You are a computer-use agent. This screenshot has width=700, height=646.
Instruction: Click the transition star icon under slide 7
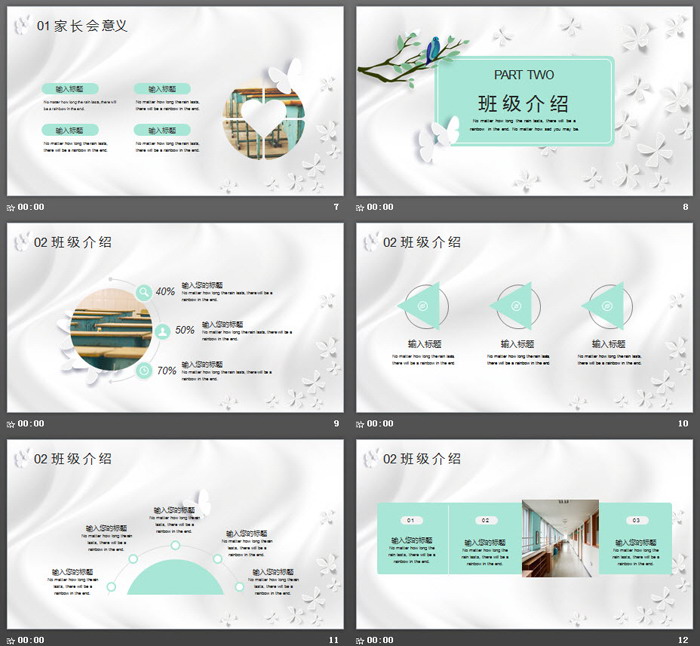click(11, 207)
